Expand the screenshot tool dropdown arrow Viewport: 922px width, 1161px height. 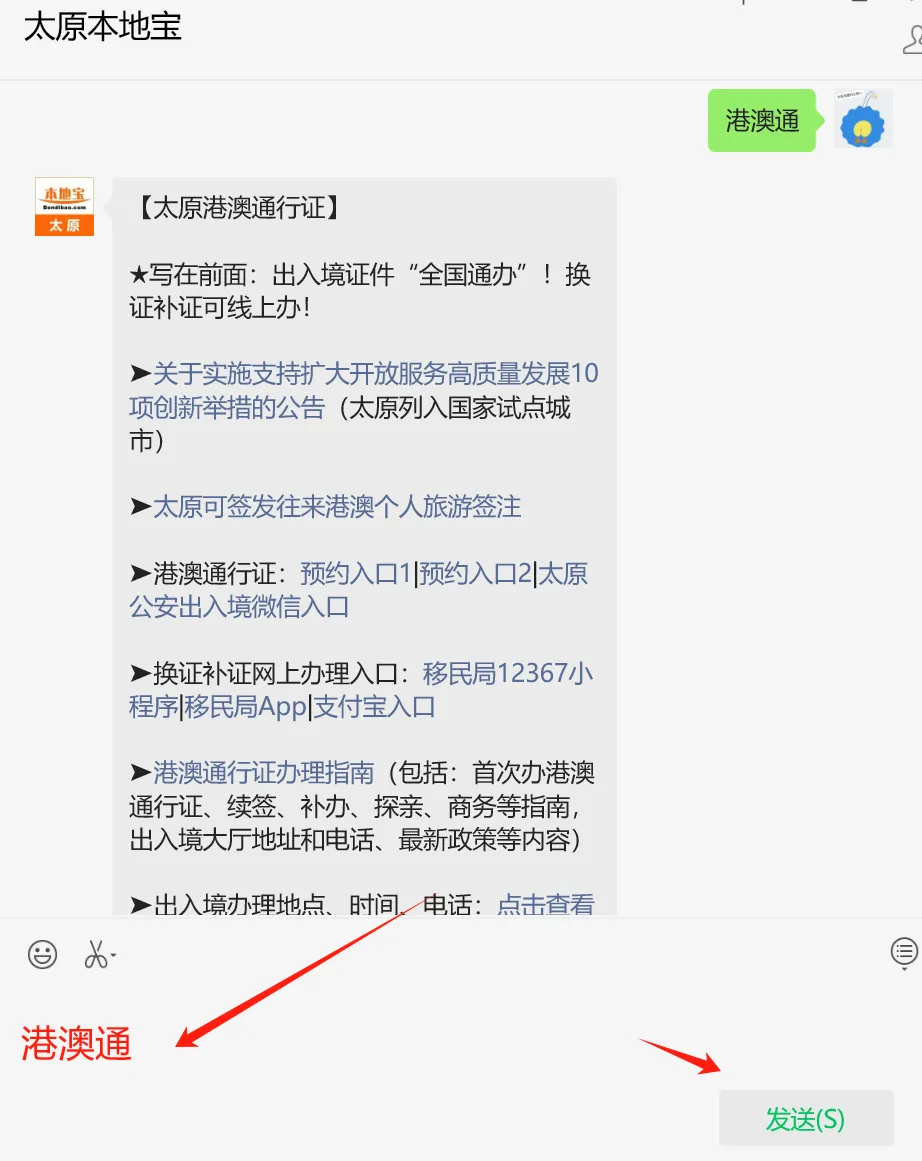(x=113, y=955)
